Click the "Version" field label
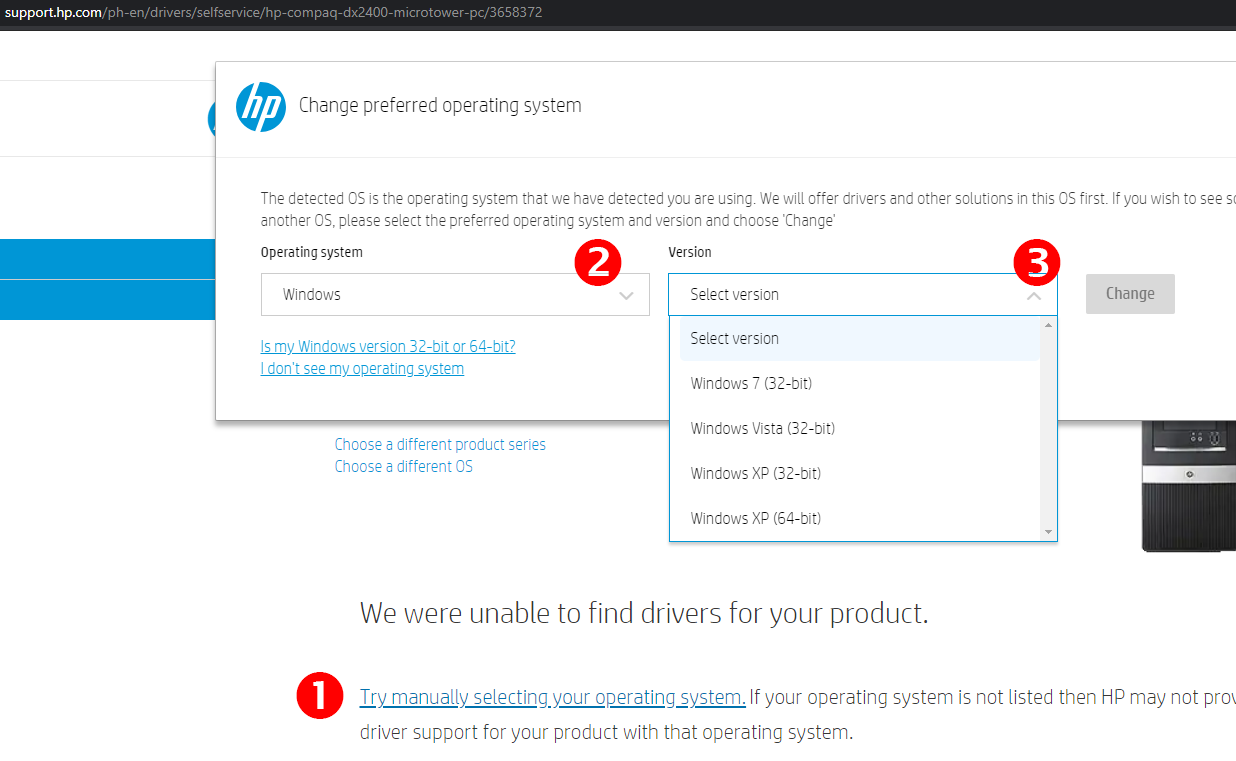Viewport: 1236px width, 761px height. (x=690, y=253)
